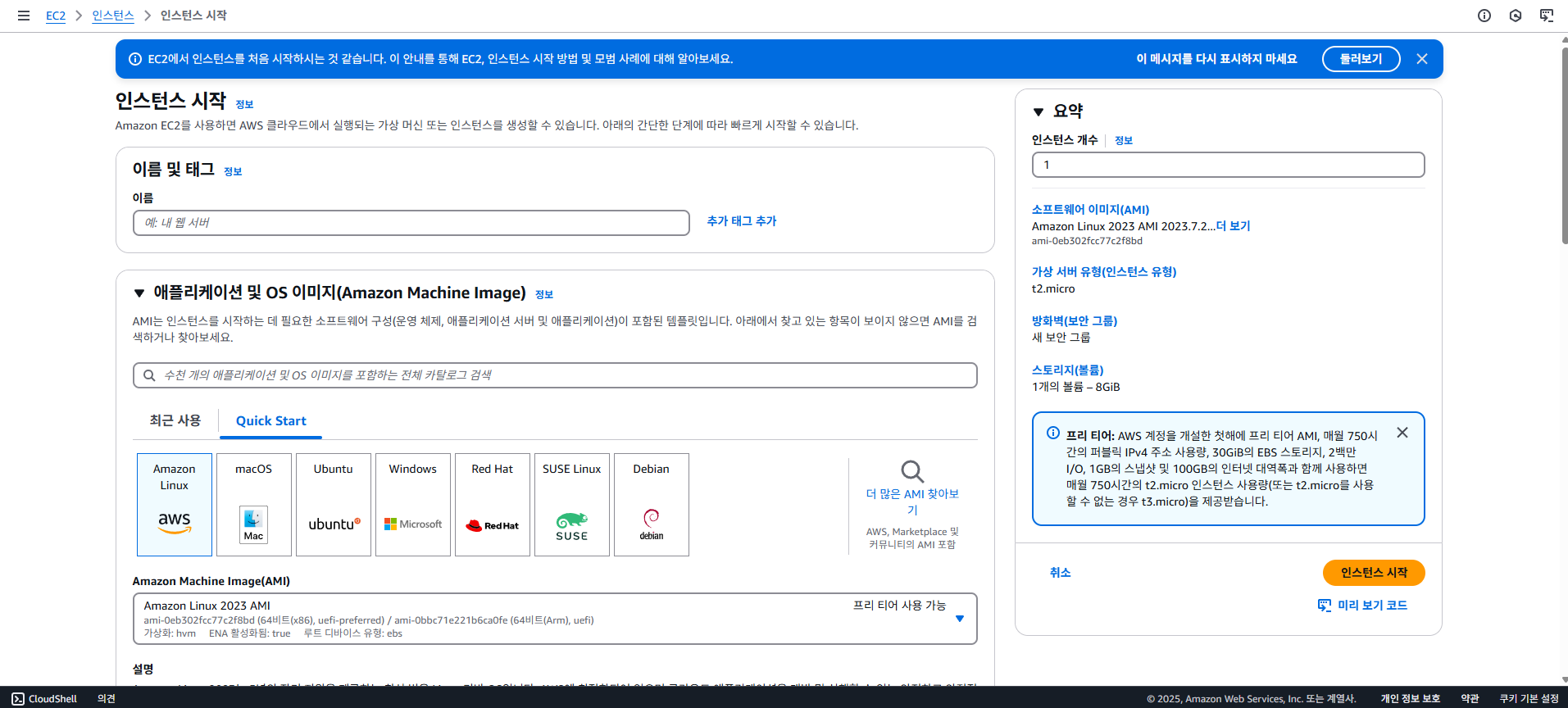Open 더 많은 AMI 찾아보기 link
This screenshot has width=1568, height=708.
pos(912,501)
